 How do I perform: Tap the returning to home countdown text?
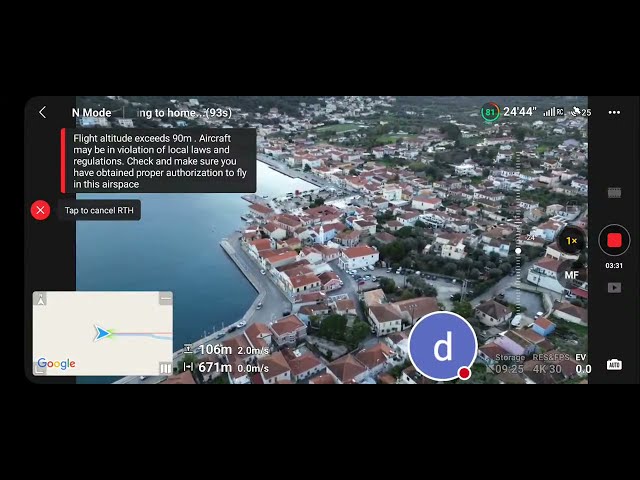(184, 113)
